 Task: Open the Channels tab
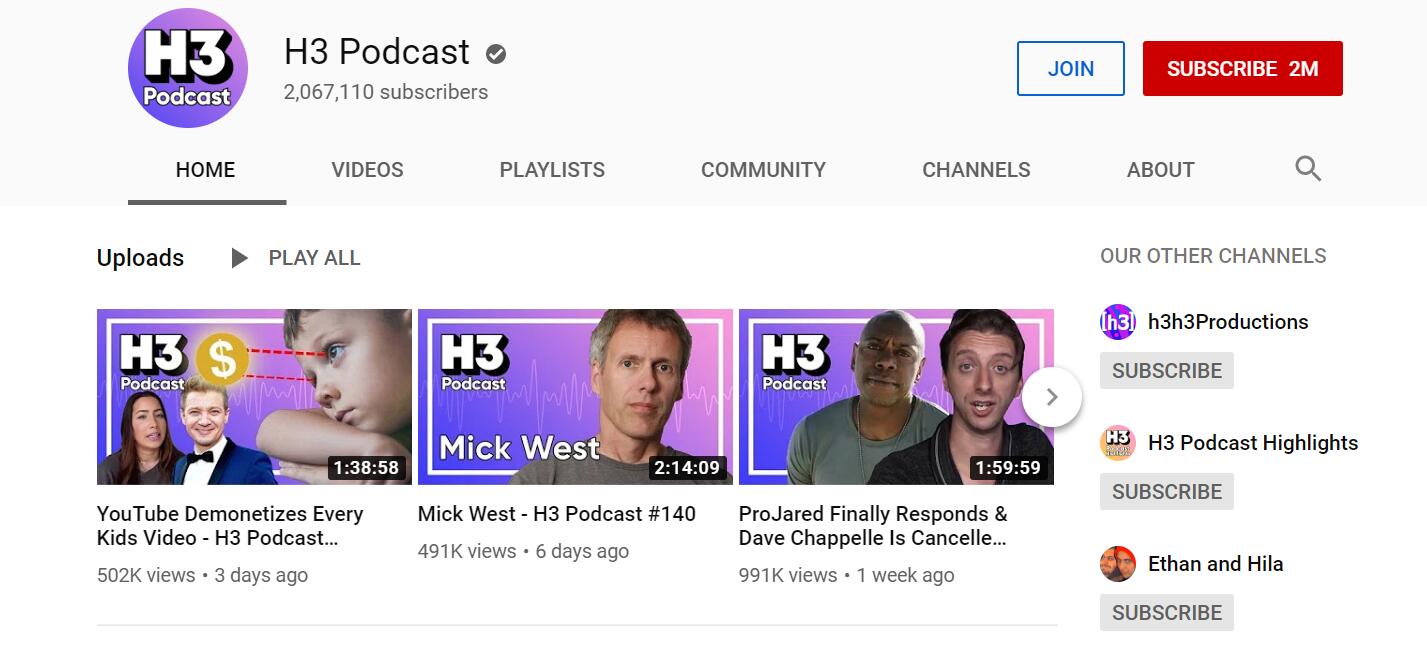(x=976, y=170)
